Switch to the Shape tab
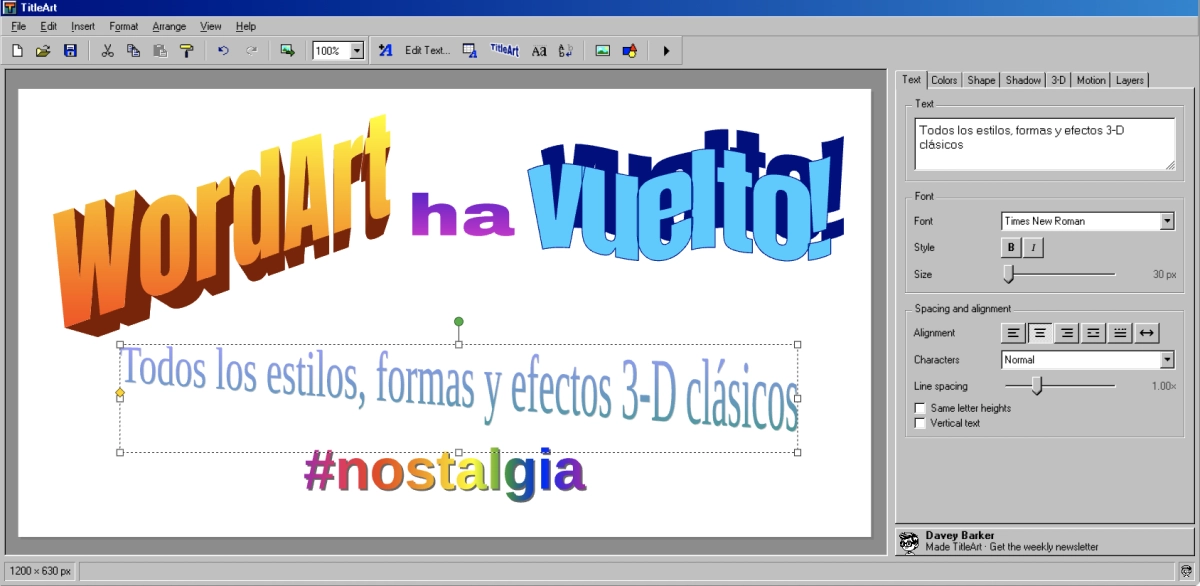The image size is (1200, 586). point(981,80)
